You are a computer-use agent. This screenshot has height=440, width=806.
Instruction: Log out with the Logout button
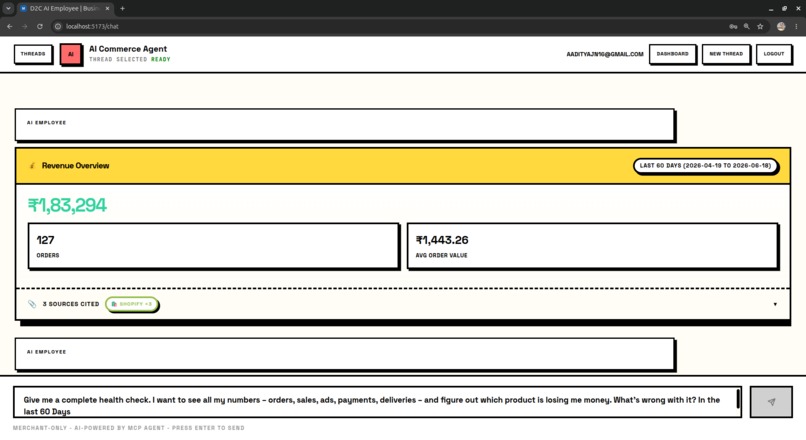pos(774,54)
